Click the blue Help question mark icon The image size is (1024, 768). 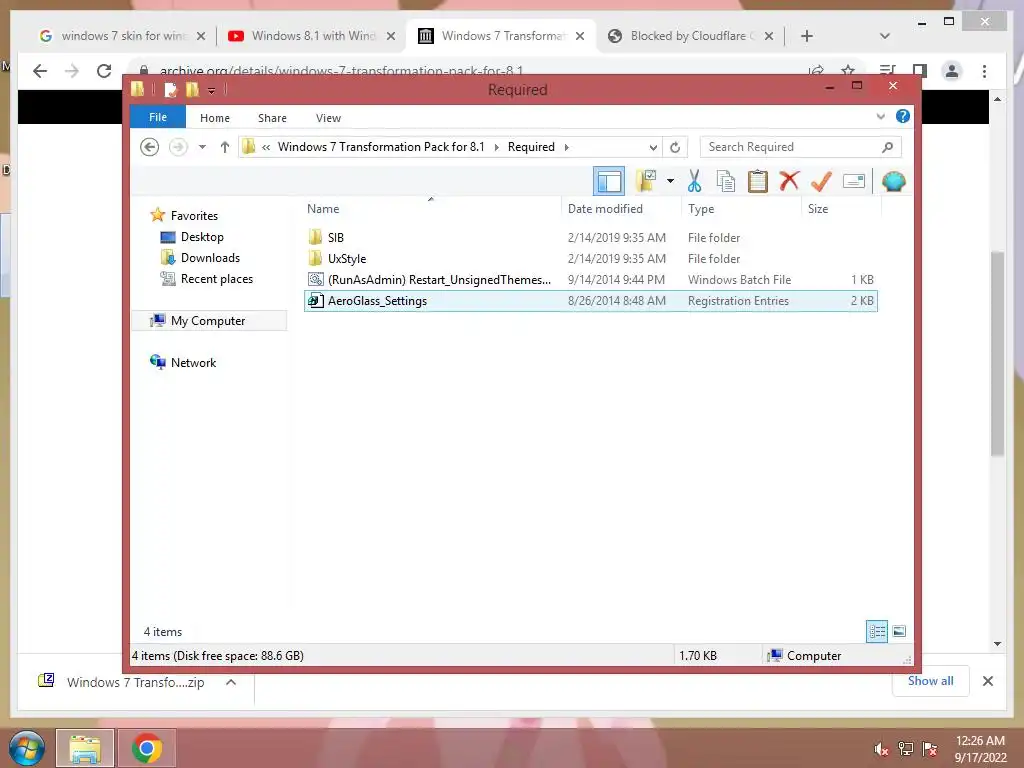click(903, 116)
